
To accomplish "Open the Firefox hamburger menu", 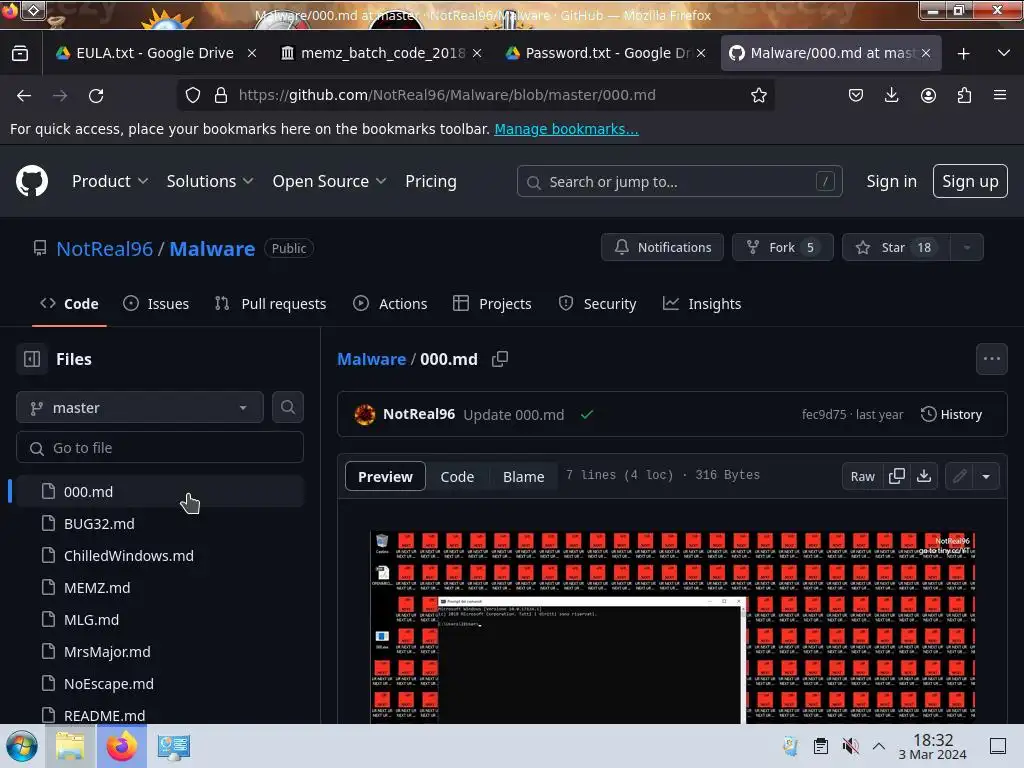I will coord(1000,95).
